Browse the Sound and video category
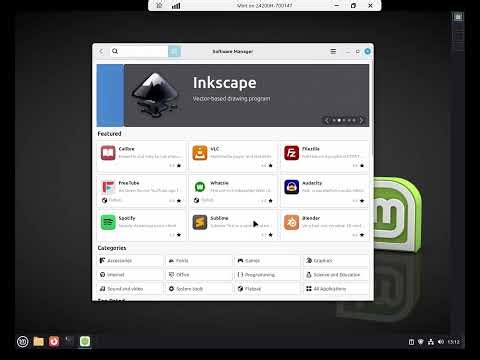 pos(130,289)
